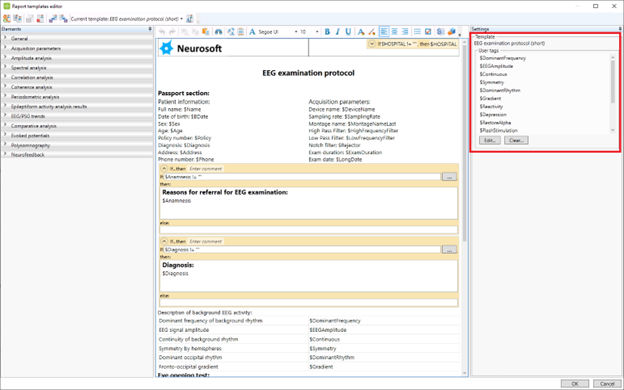
Task: Select Polysomnography item
Action: point(77,145)
